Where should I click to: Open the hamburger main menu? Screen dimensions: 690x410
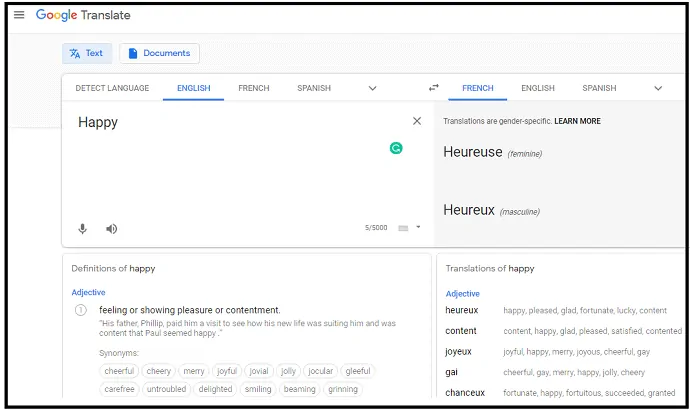[19, 15]
